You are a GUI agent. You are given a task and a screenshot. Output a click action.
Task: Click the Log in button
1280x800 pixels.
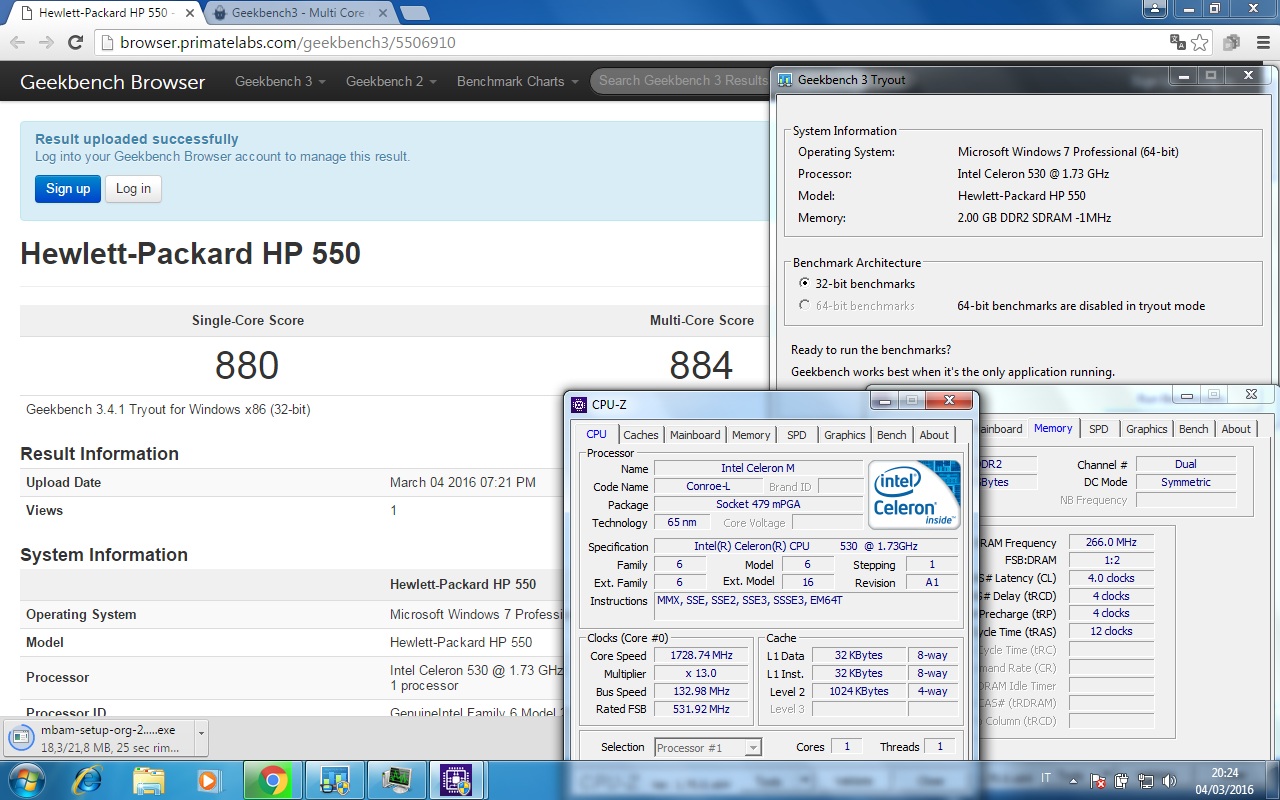[133, 189]
